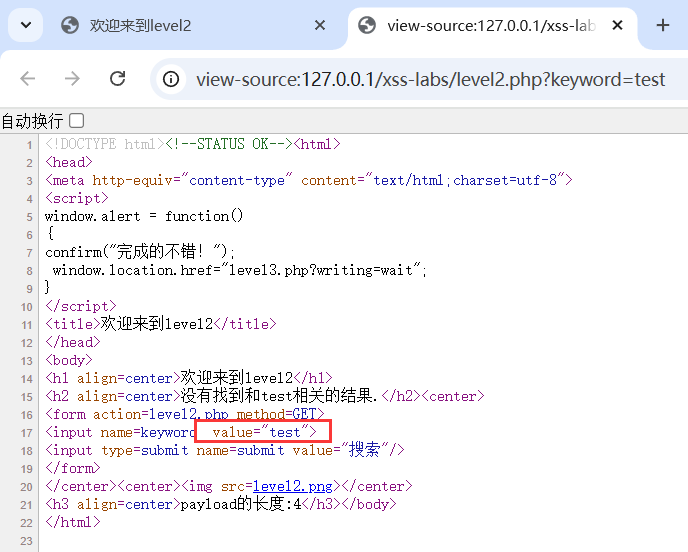The height and width of the screenshot is (552, 688).
Task: Click the <!--STATUS OK--> comment text
Action: click(229, 144)
